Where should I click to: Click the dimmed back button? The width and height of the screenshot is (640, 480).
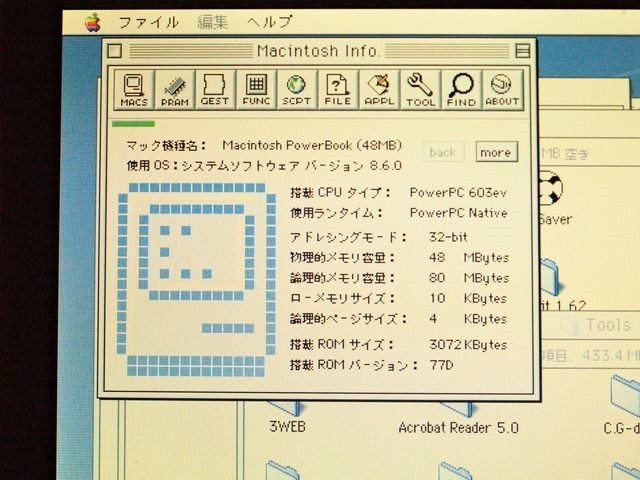pyautogui.click(x=443, y=152)
